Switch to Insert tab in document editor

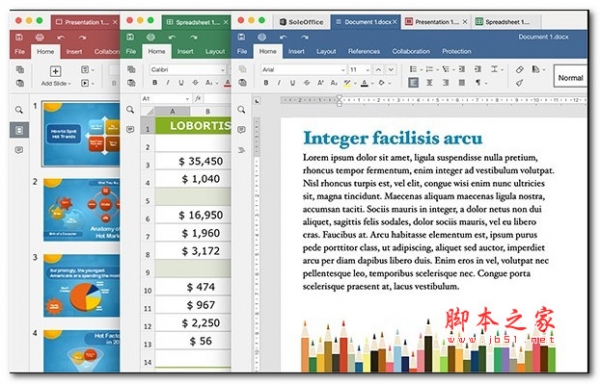[296, 51]
